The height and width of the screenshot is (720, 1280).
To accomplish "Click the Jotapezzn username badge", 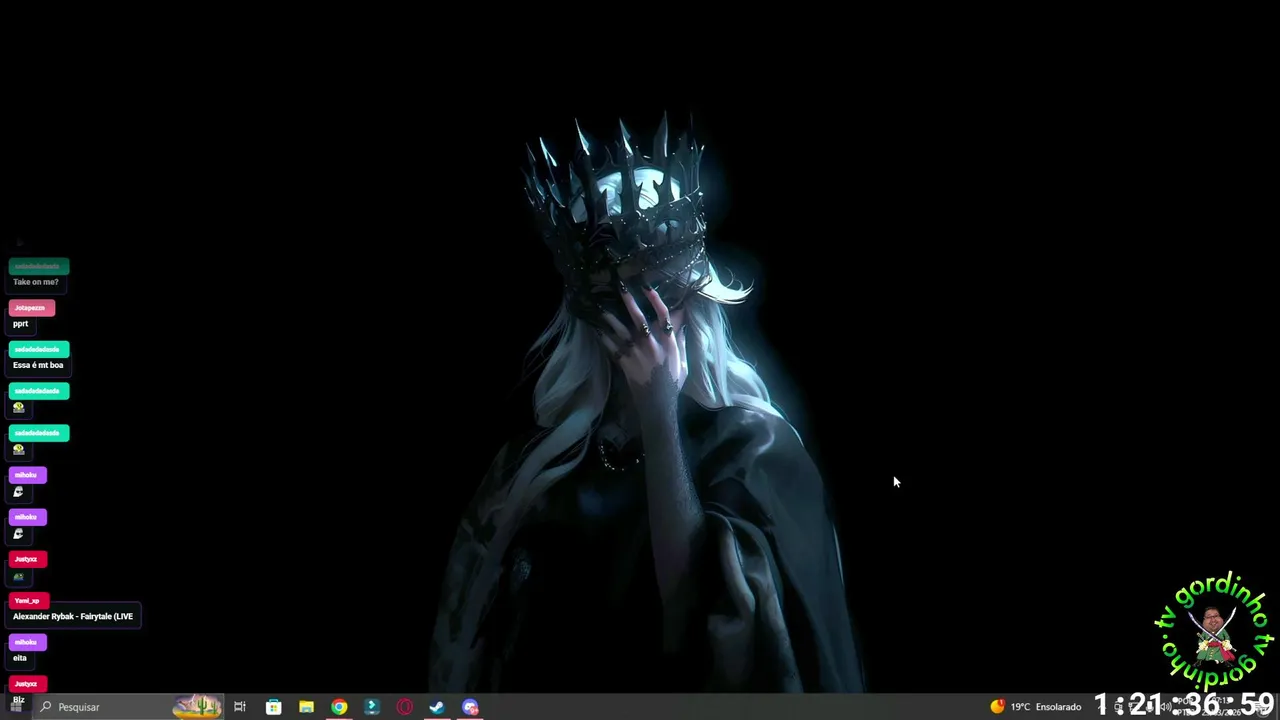I will click(31, 308).
